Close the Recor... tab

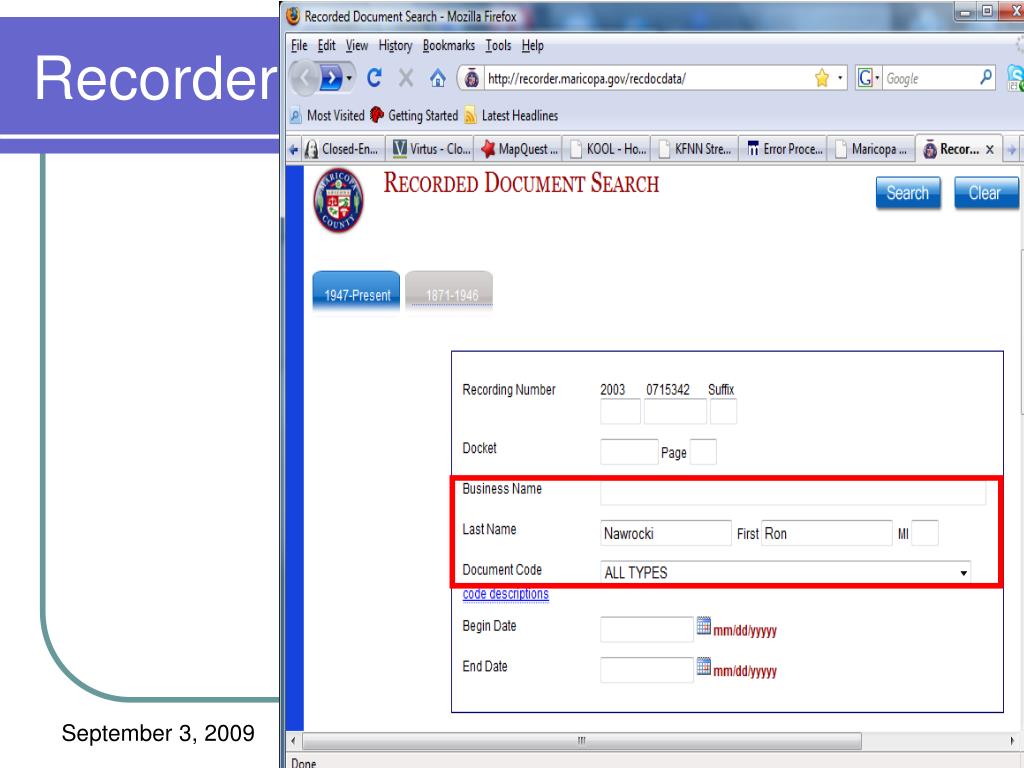[990, 150]
